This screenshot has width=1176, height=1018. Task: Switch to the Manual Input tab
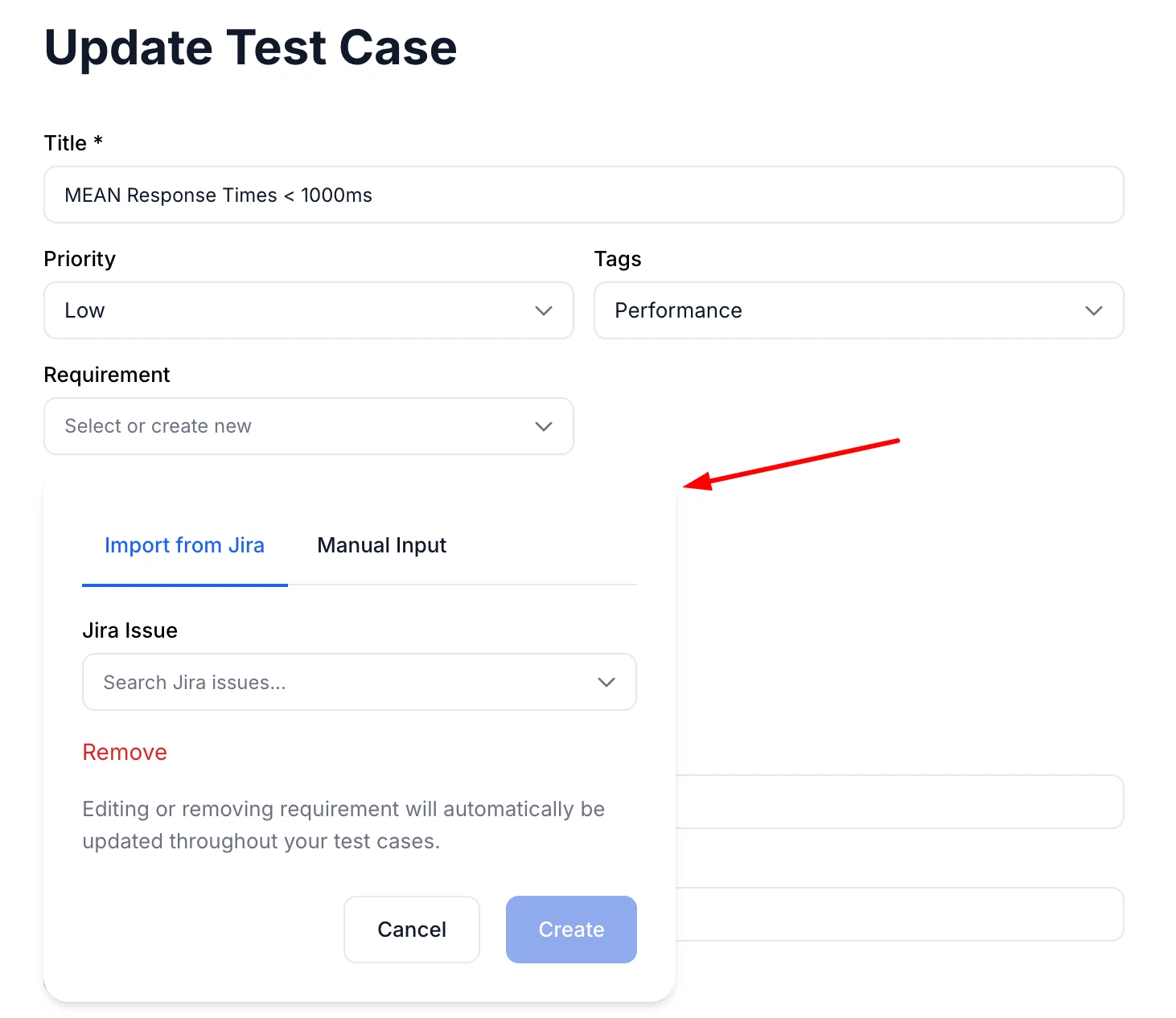(x=381, y=545)
